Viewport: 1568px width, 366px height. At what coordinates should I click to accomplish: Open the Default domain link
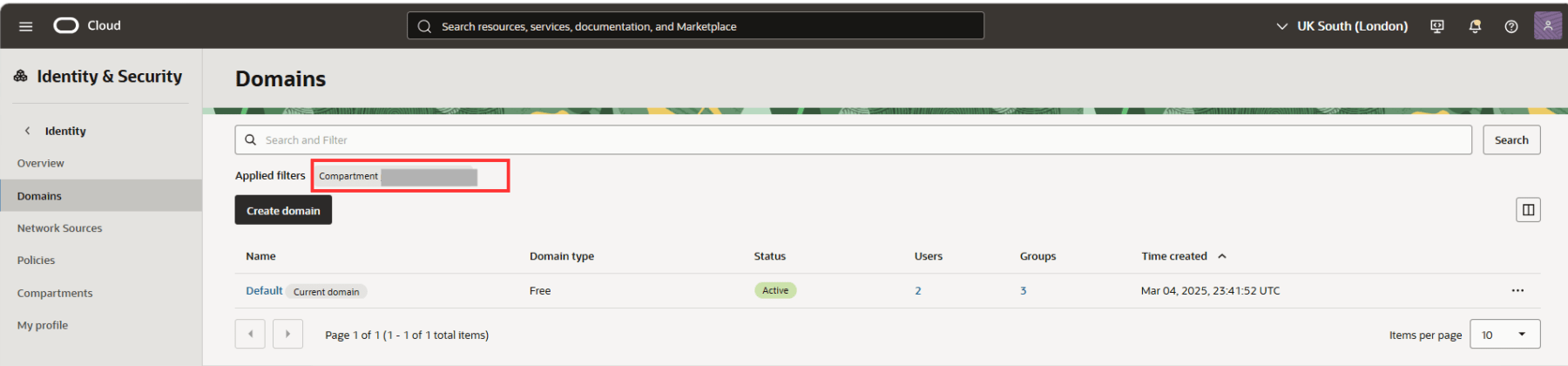(264, 290)
